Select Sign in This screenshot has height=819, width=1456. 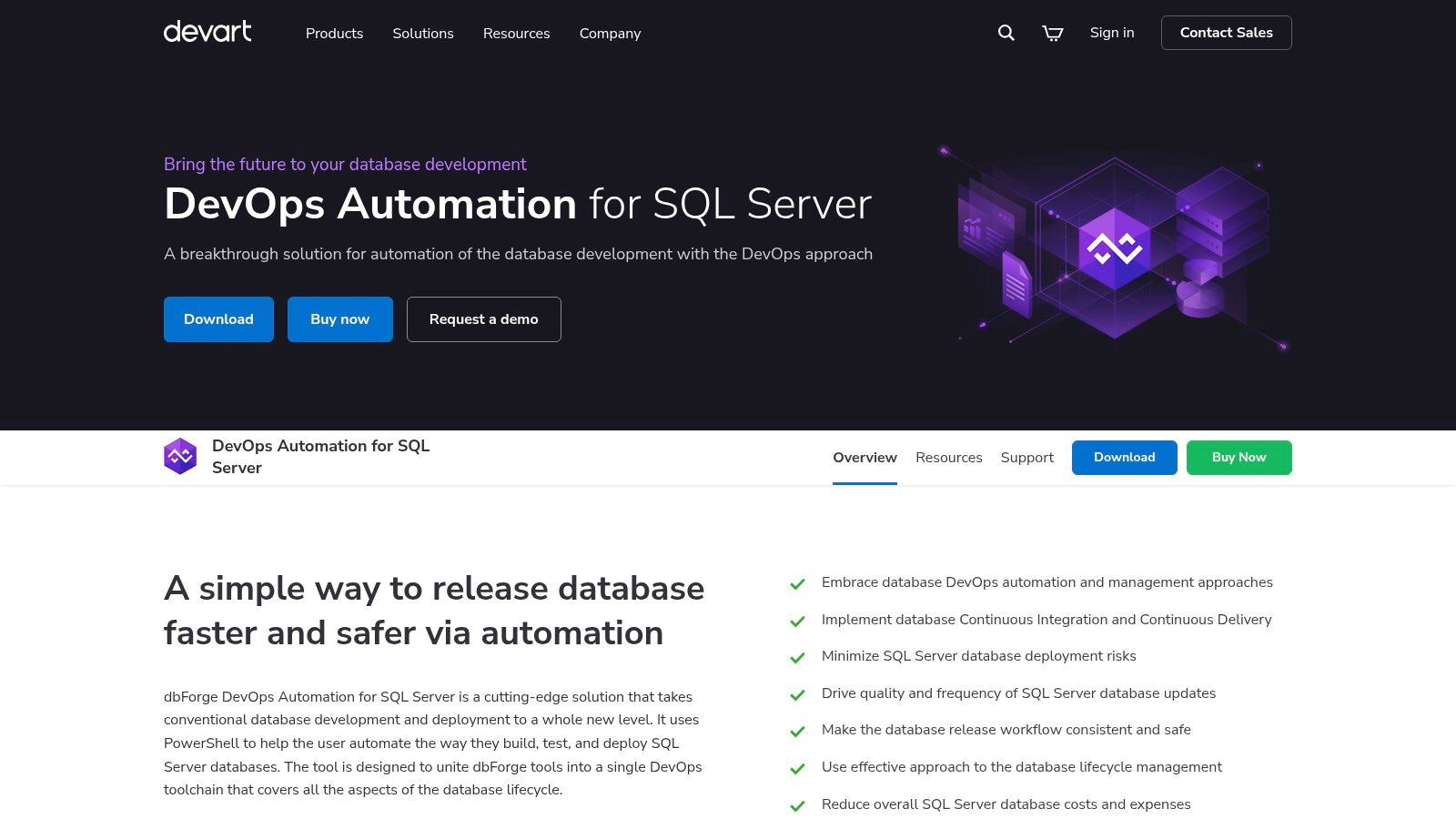(1111, 32)
